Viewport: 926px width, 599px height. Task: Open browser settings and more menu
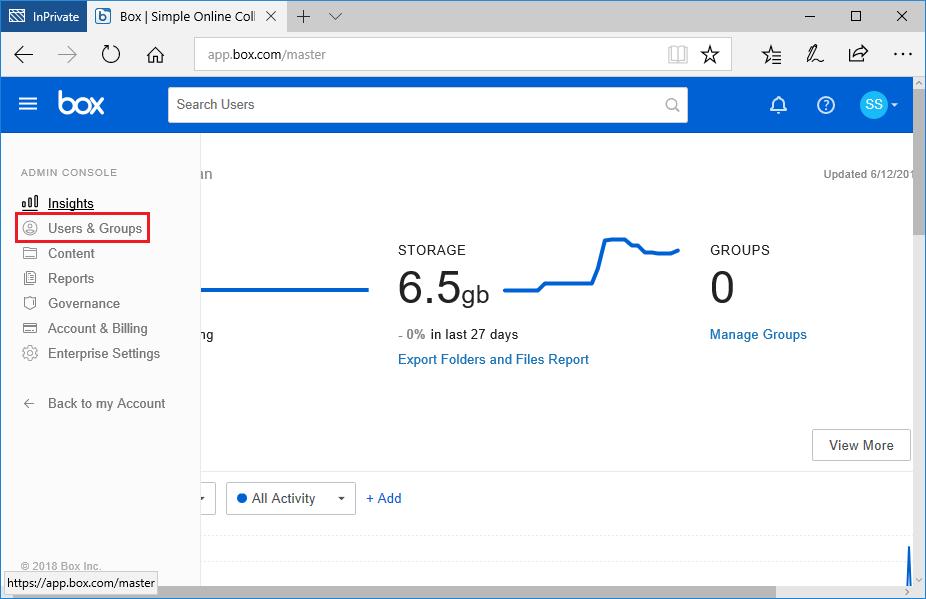click(x=902, y=54)
